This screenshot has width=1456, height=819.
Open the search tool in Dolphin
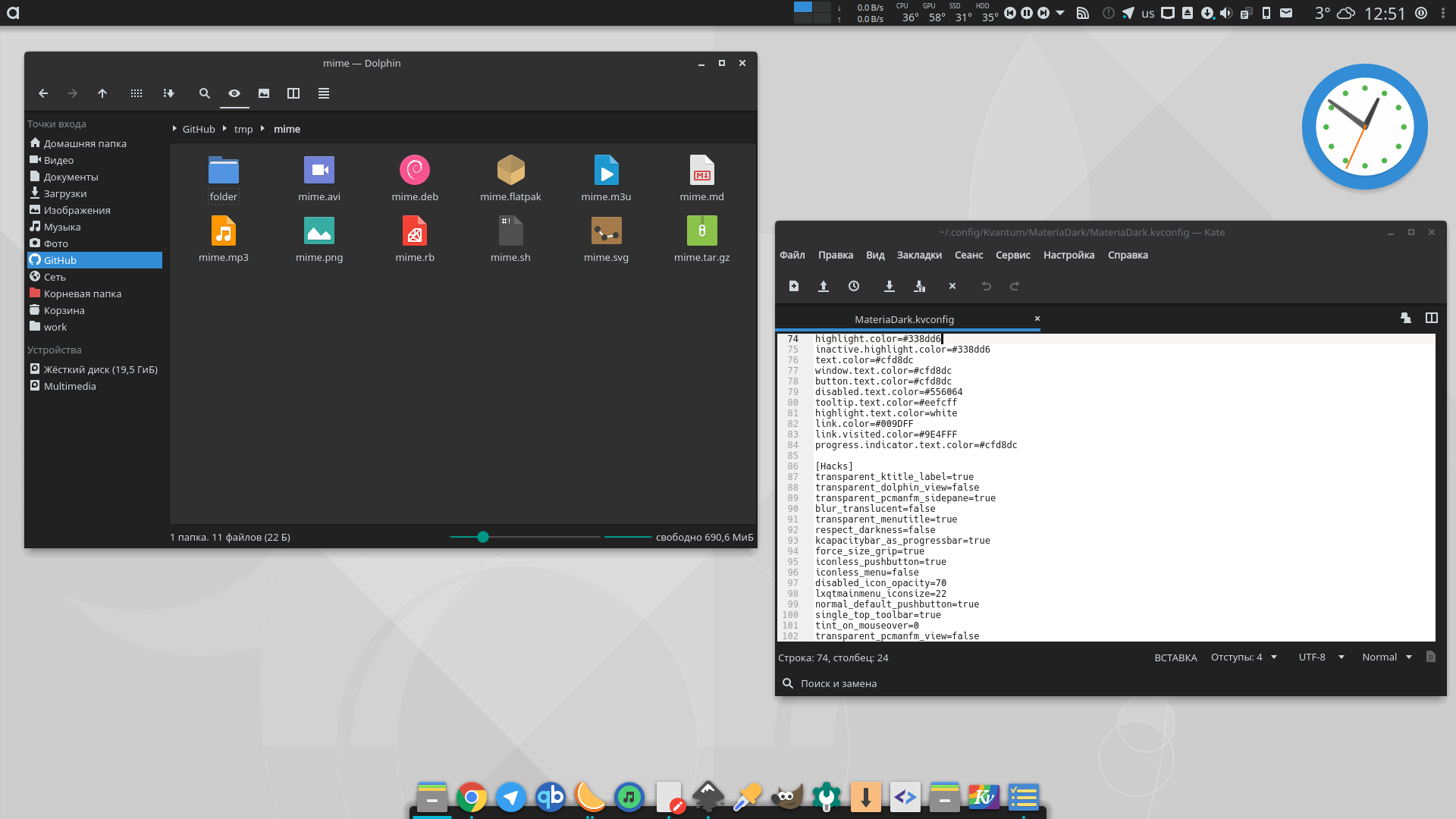pos(204,93)
